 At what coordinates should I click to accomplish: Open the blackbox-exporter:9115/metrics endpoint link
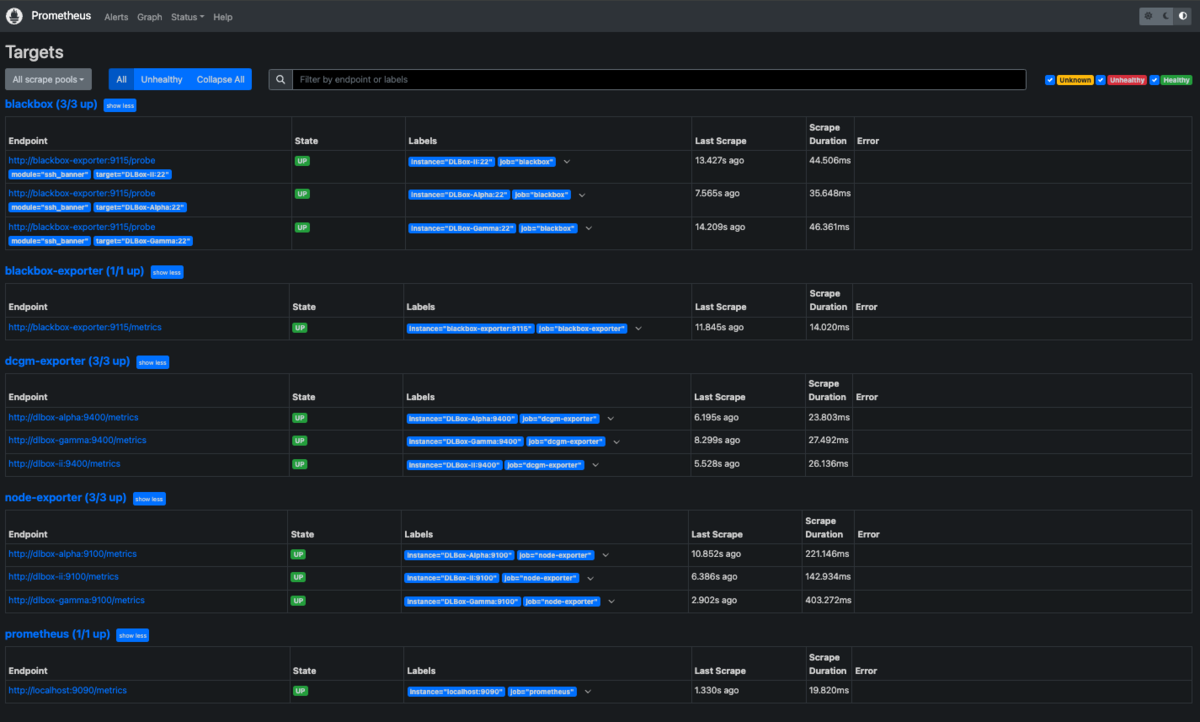(x=85, y=327)
